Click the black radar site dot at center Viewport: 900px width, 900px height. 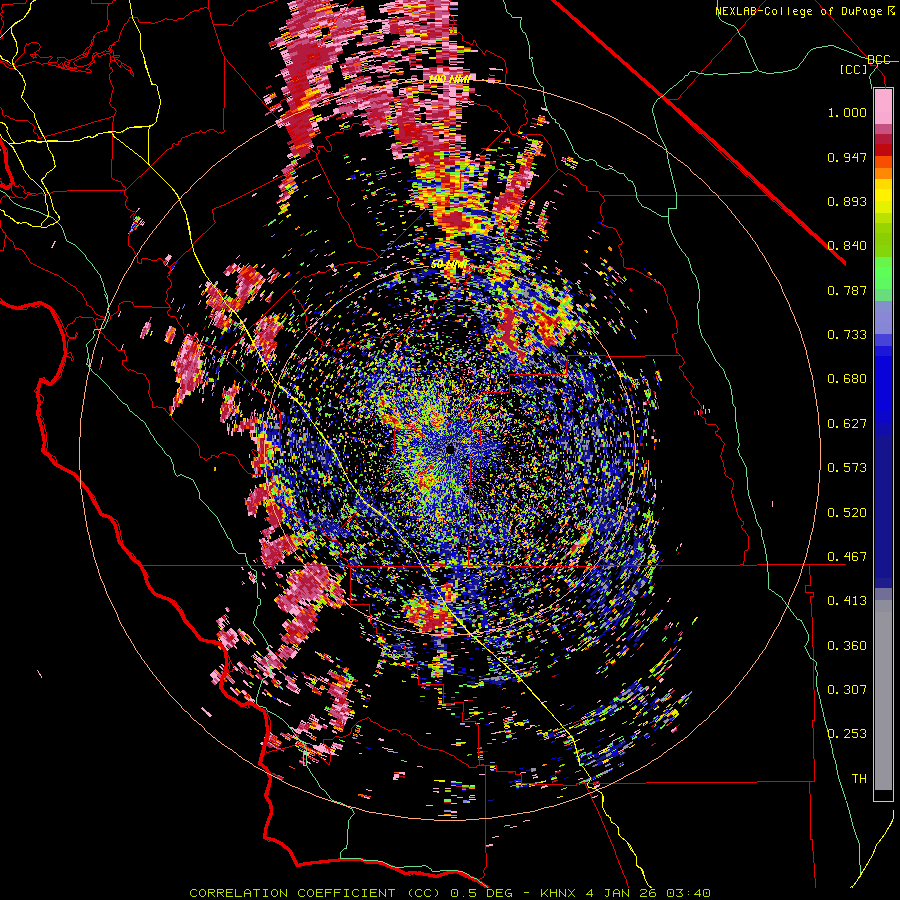(450, 448)
